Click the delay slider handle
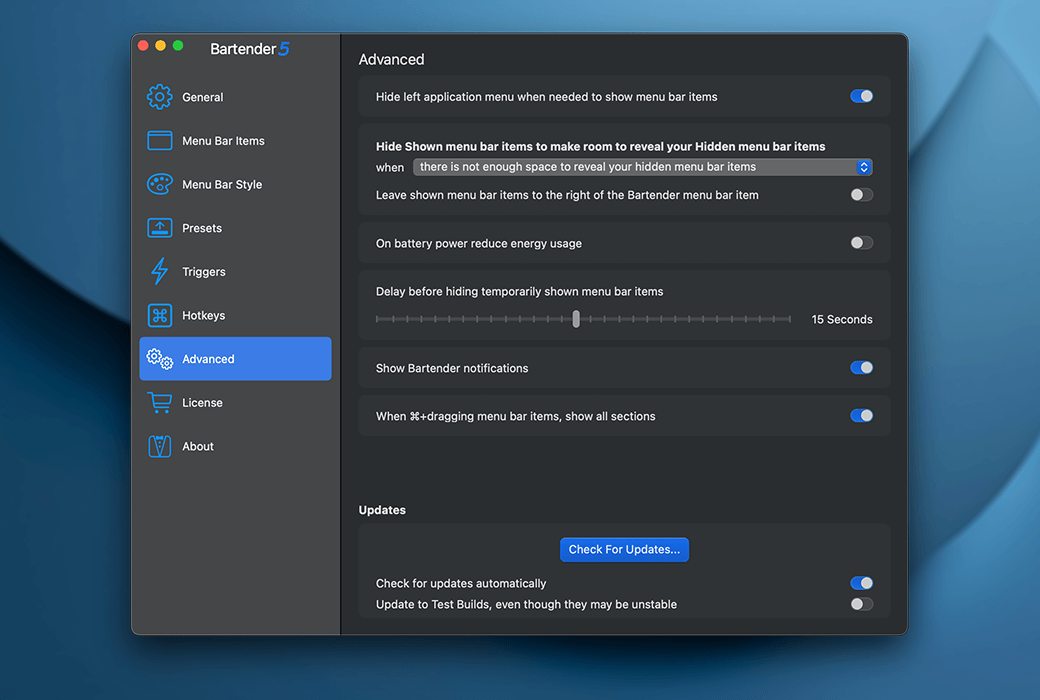The height and width of the screenshot is (700, 1040). 576,319
